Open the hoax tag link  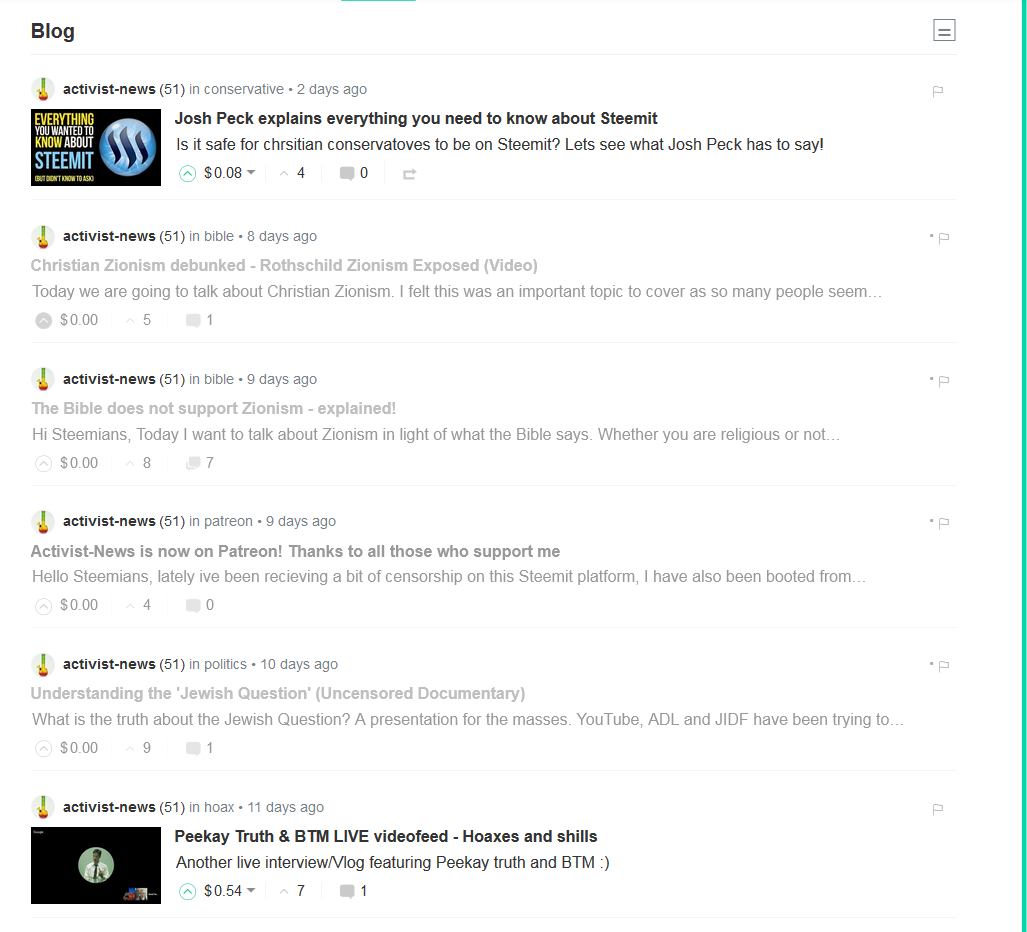click(219, 807)
